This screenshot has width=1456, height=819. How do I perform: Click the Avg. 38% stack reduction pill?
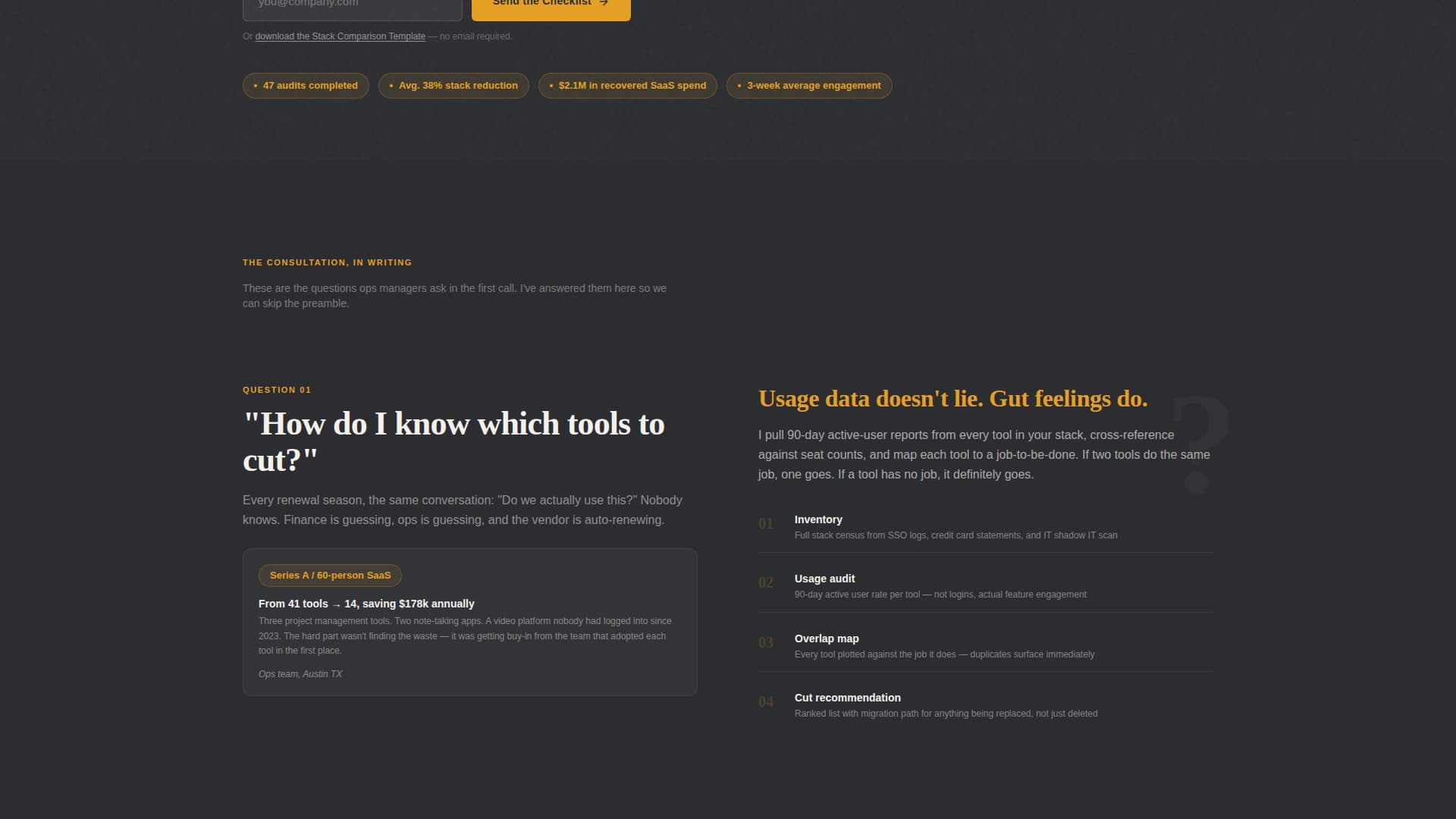click(x=453, y=86)
